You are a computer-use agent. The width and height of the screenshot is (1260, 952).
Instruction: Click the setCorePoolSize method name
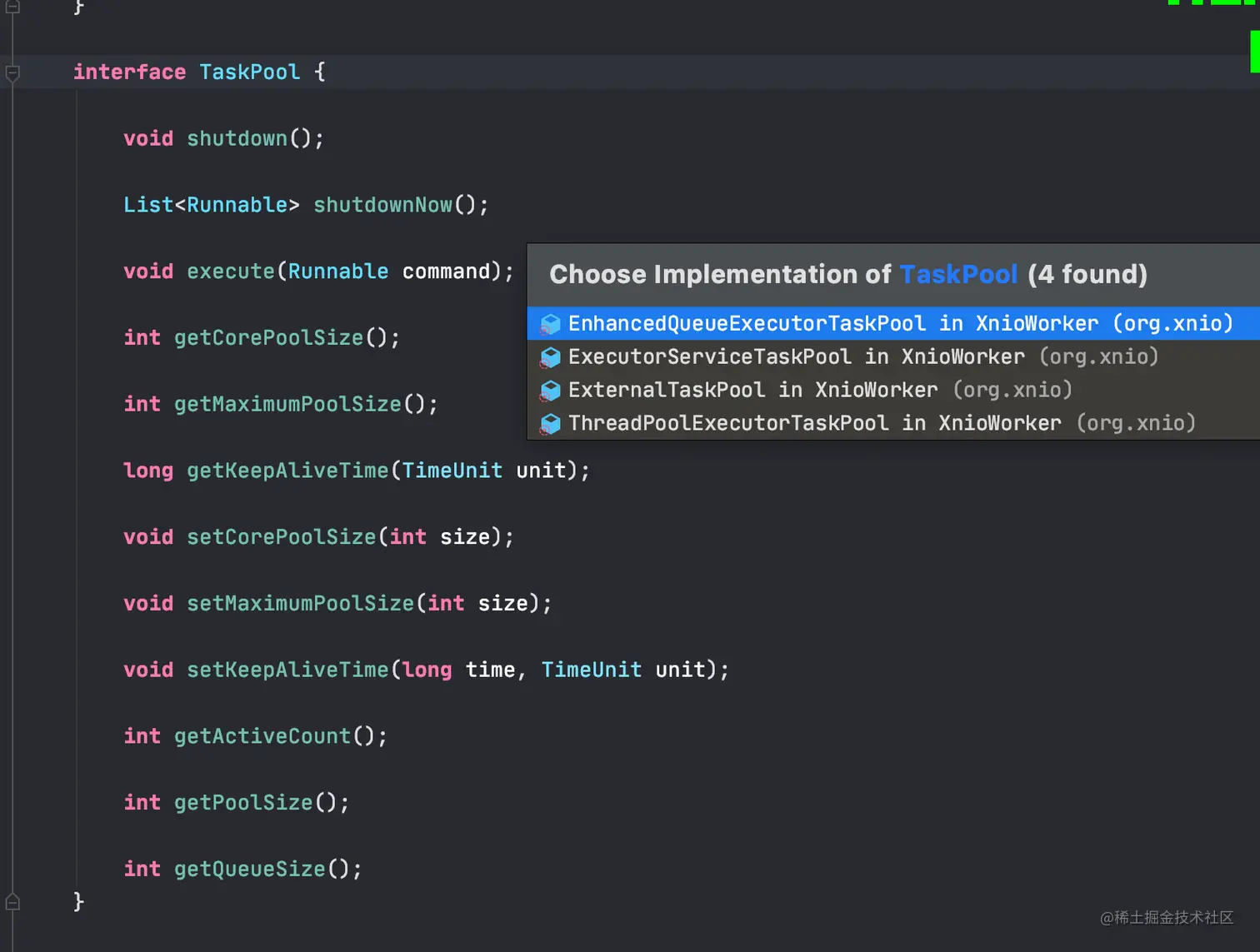click(x=282, y=537)
